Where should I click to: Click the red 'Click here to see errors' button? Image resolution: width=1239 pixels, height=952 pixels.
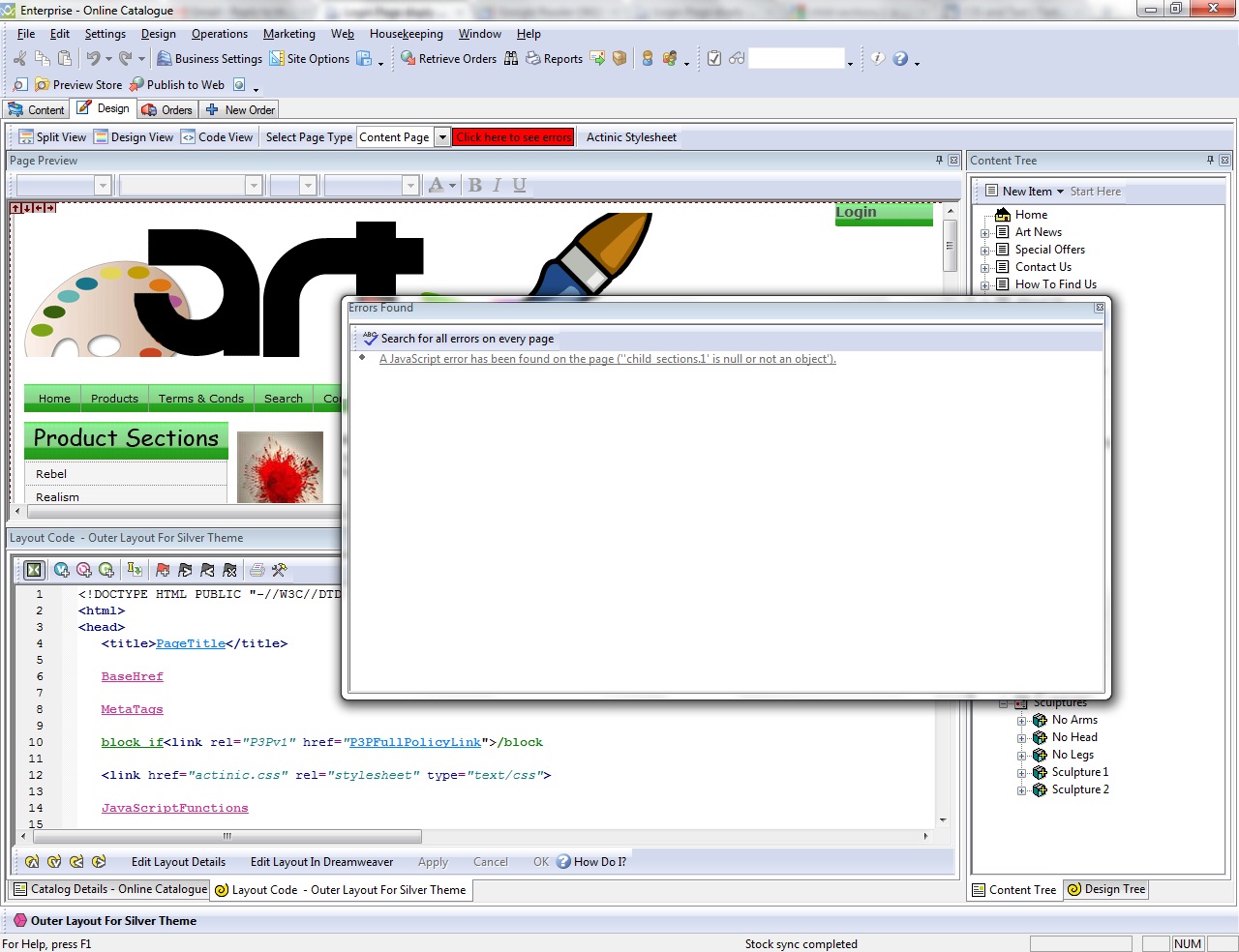coord(513,137)
